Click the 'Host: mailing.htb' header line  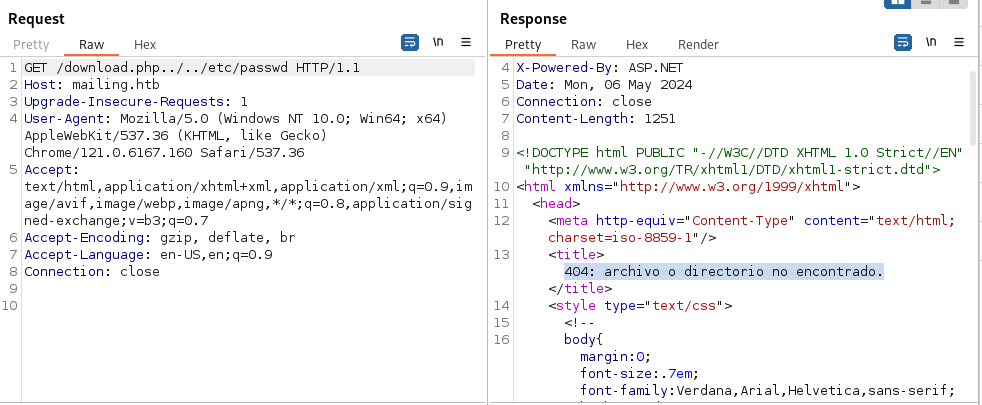[92, 85]
